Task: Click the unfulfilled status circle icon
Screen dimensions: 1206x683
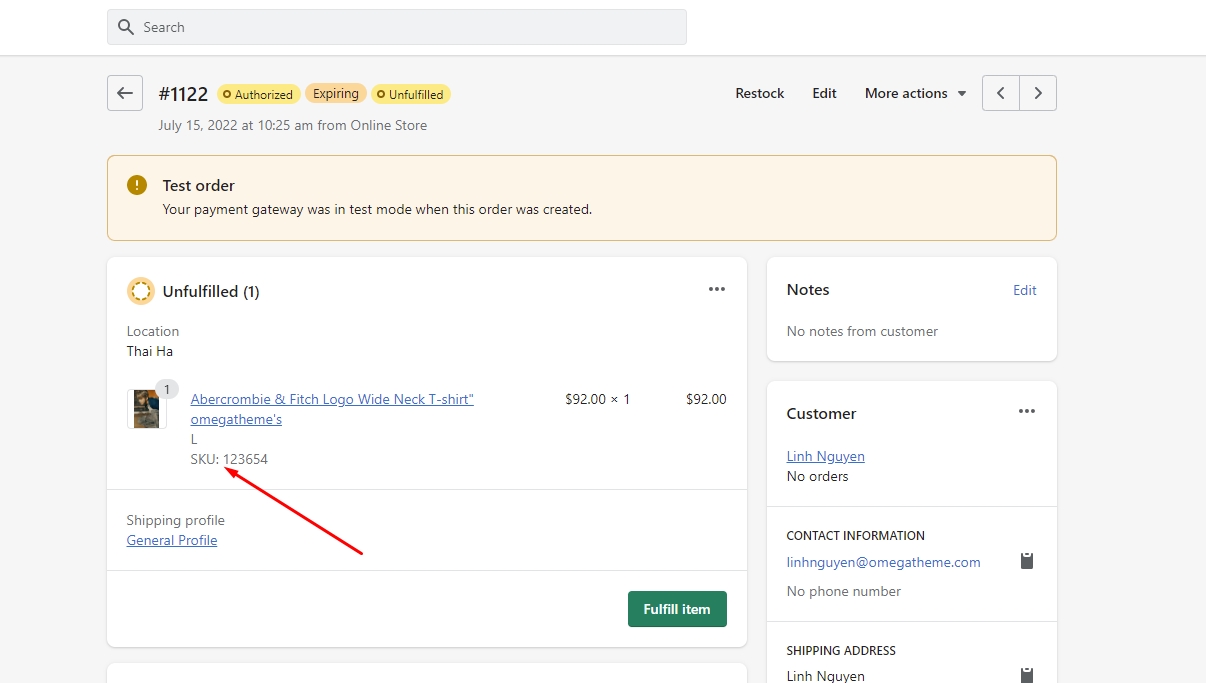Action: click(141, 291)
